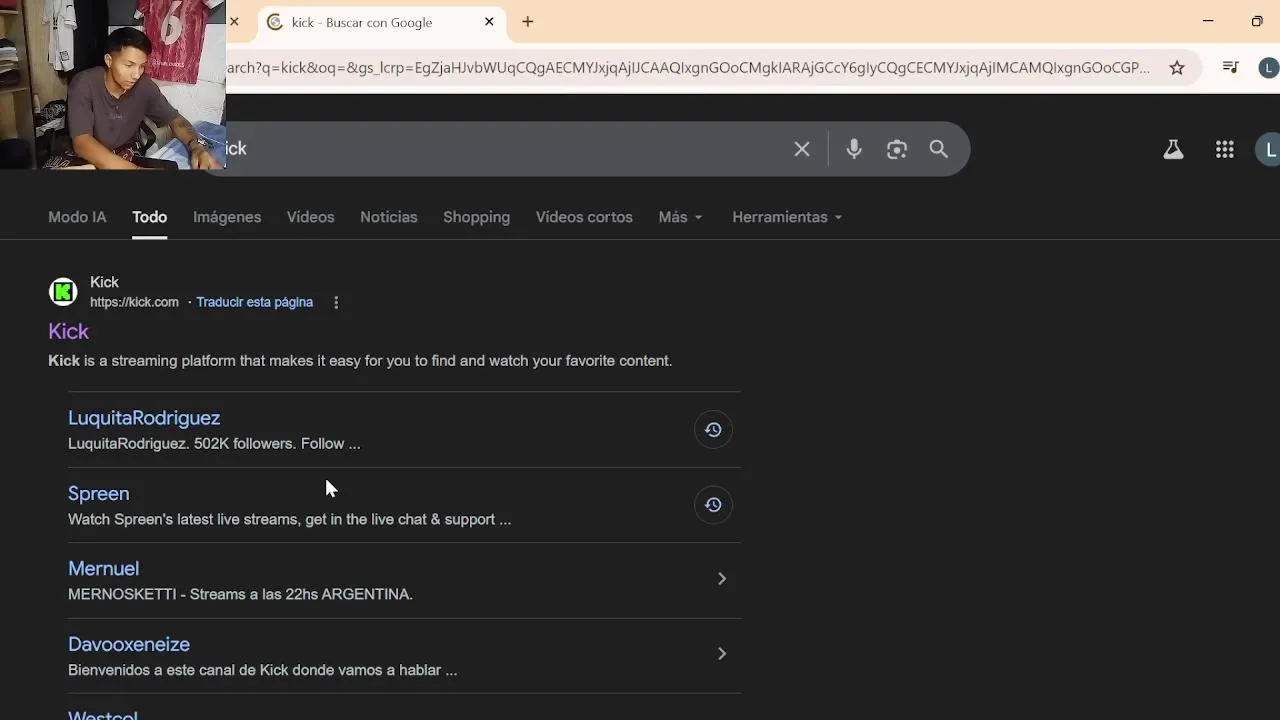Click the browser address bar URL
The height and width of the screenshot is (720, 1280).
tap(690, 68)
